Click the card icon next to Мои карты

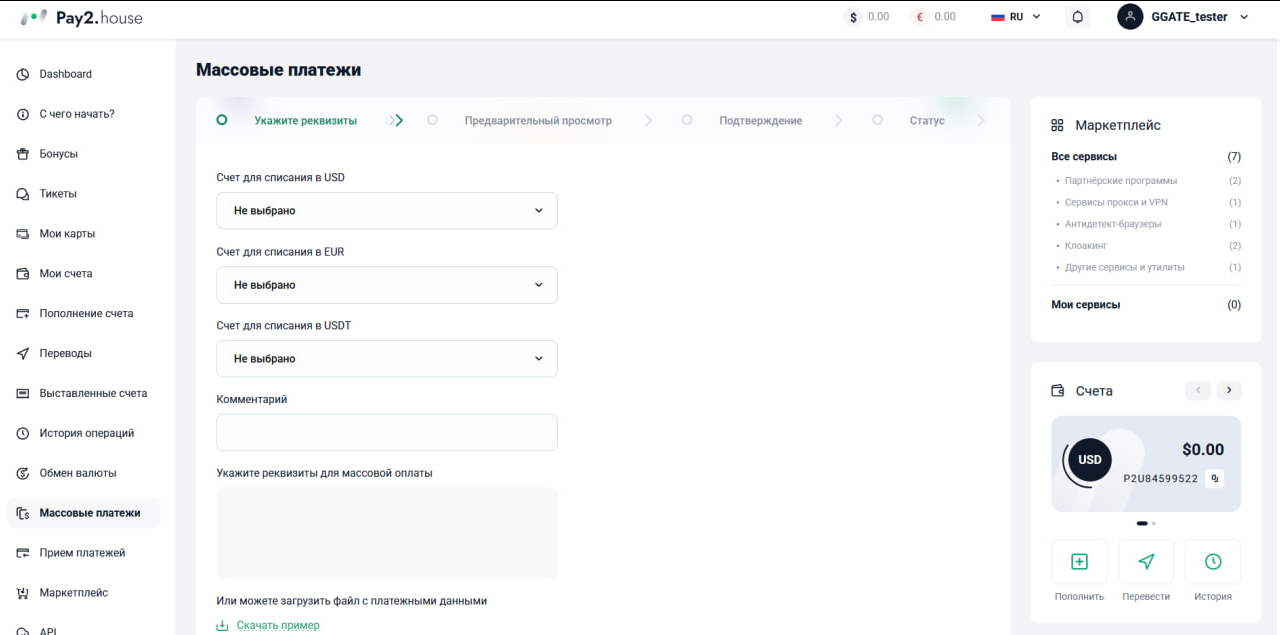23,234
